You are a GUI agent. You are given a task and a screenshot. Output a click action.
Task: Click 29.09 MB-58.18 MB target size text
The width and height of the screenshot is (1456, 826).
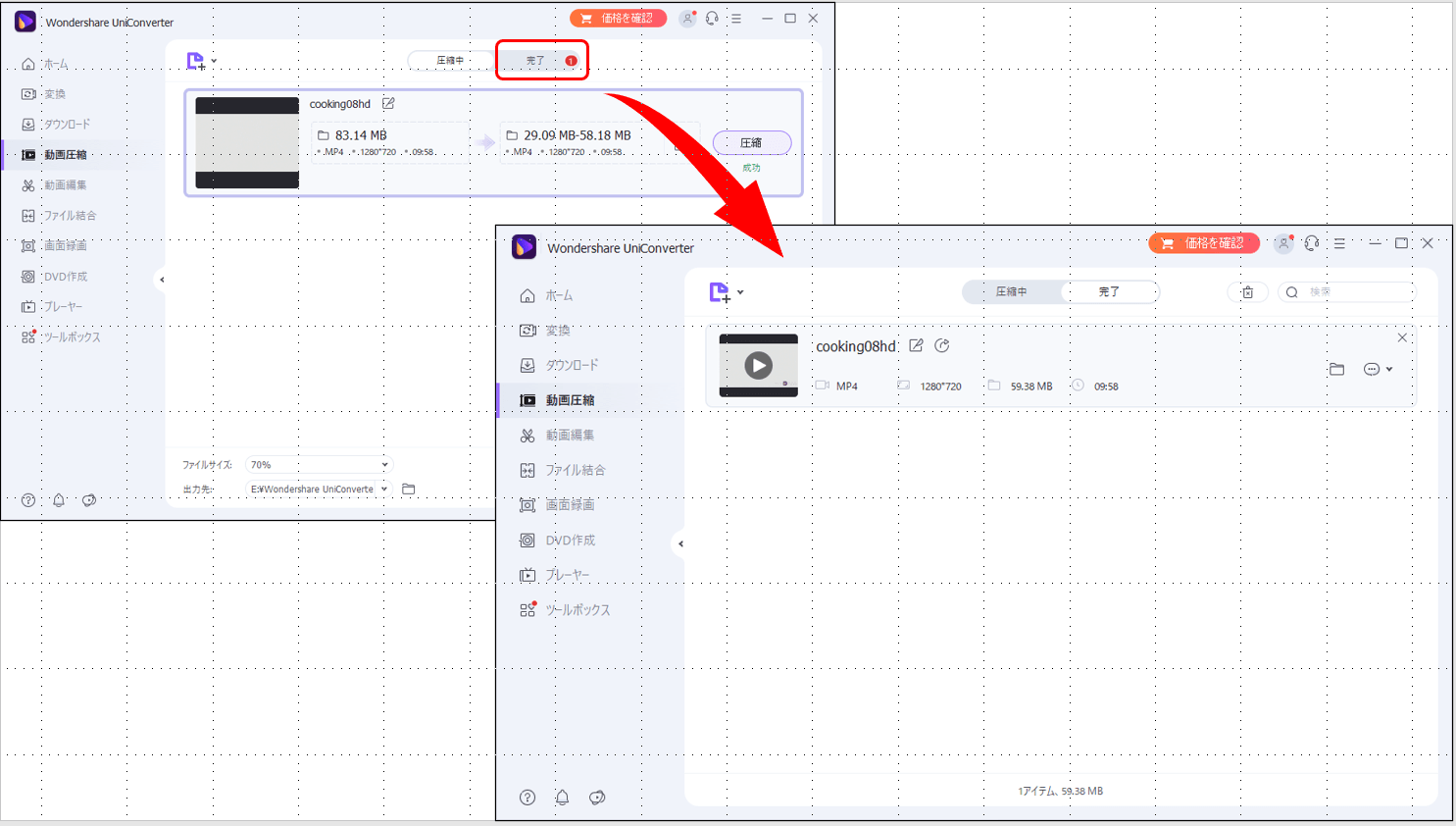577,135
